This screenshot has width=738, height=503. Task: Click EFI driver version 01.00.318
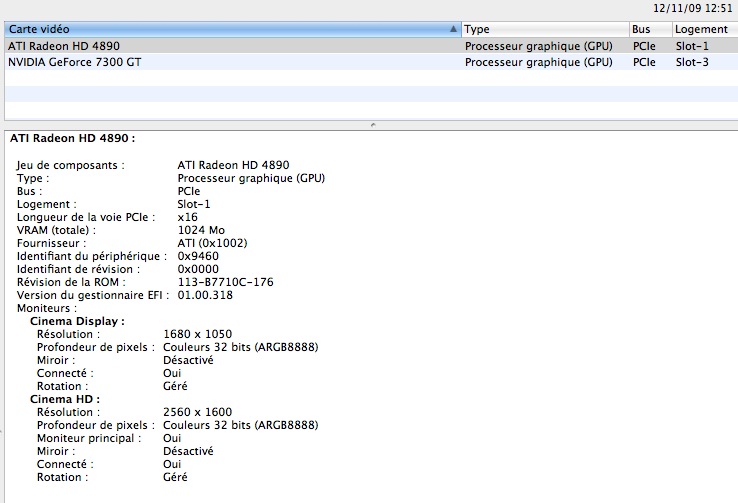(x=205, y=295)
